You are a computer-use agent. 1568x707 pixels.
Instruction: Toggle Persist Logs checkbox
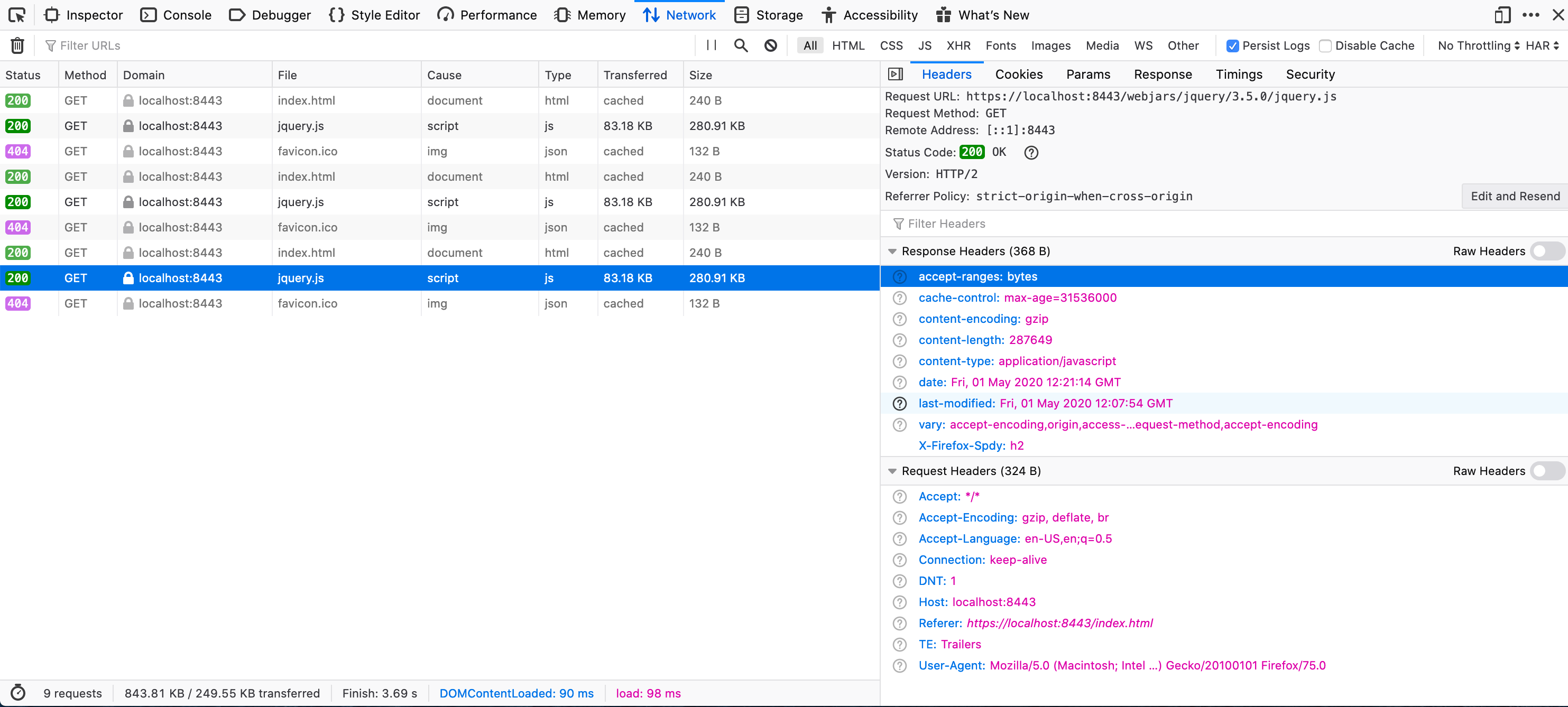coord(1233,45)
